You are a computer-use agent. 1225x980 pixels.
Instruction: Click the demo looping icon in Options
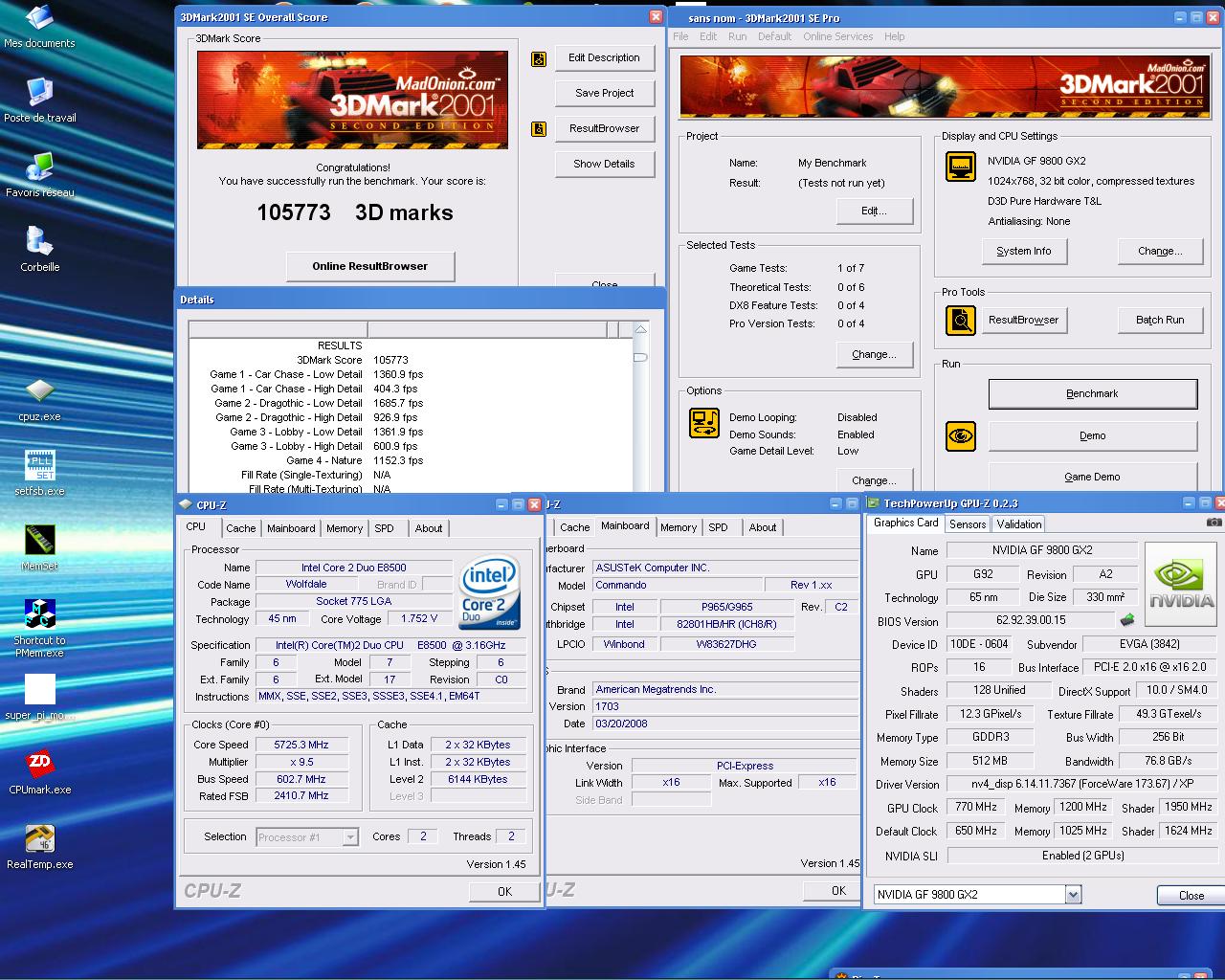(x=704, y=423)
